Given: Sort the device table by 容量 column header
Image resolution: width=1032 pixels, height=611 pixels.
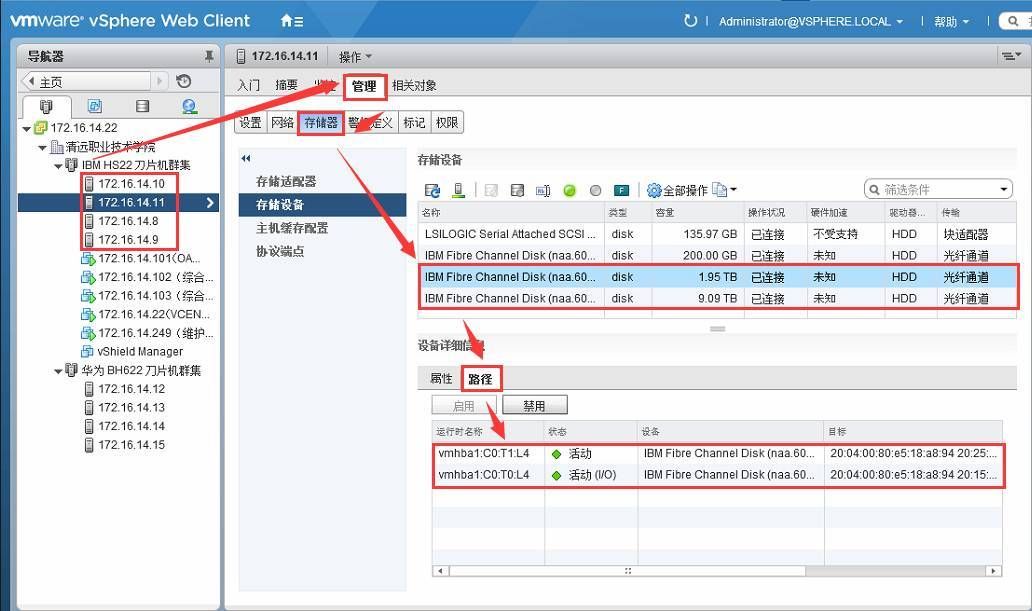Looking at the screenshot, I should [698, 213].
